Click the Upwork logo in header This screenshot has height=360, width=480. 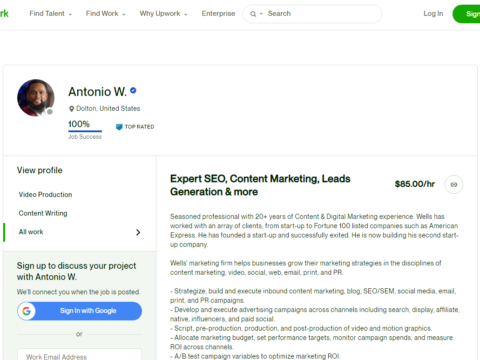click(4, 13)
